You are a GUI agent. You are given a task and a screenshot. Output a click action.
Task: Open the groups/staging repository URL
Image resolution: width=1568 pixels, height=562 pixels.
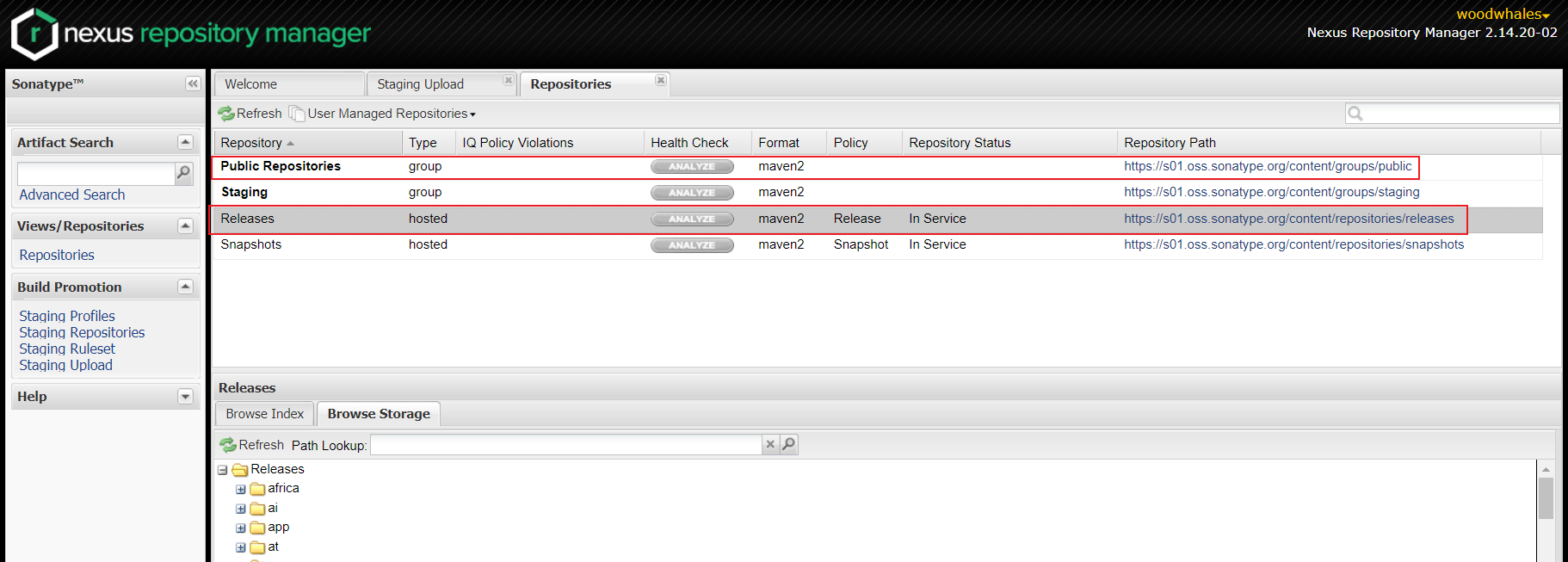(x=1272, y=192)
